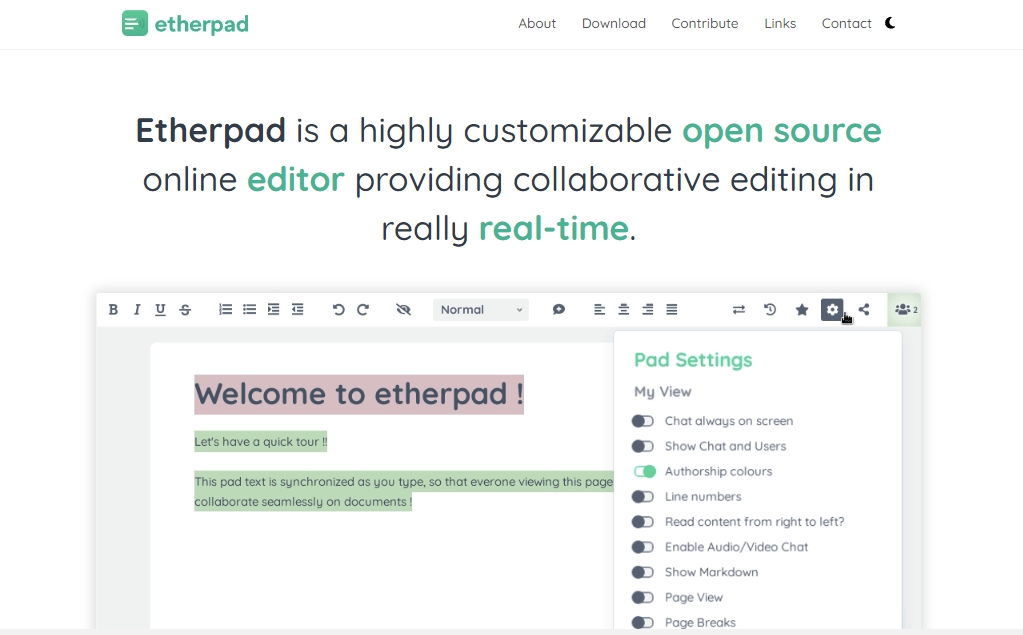Open import/export with the arrows icon

(x=739, y=309)
